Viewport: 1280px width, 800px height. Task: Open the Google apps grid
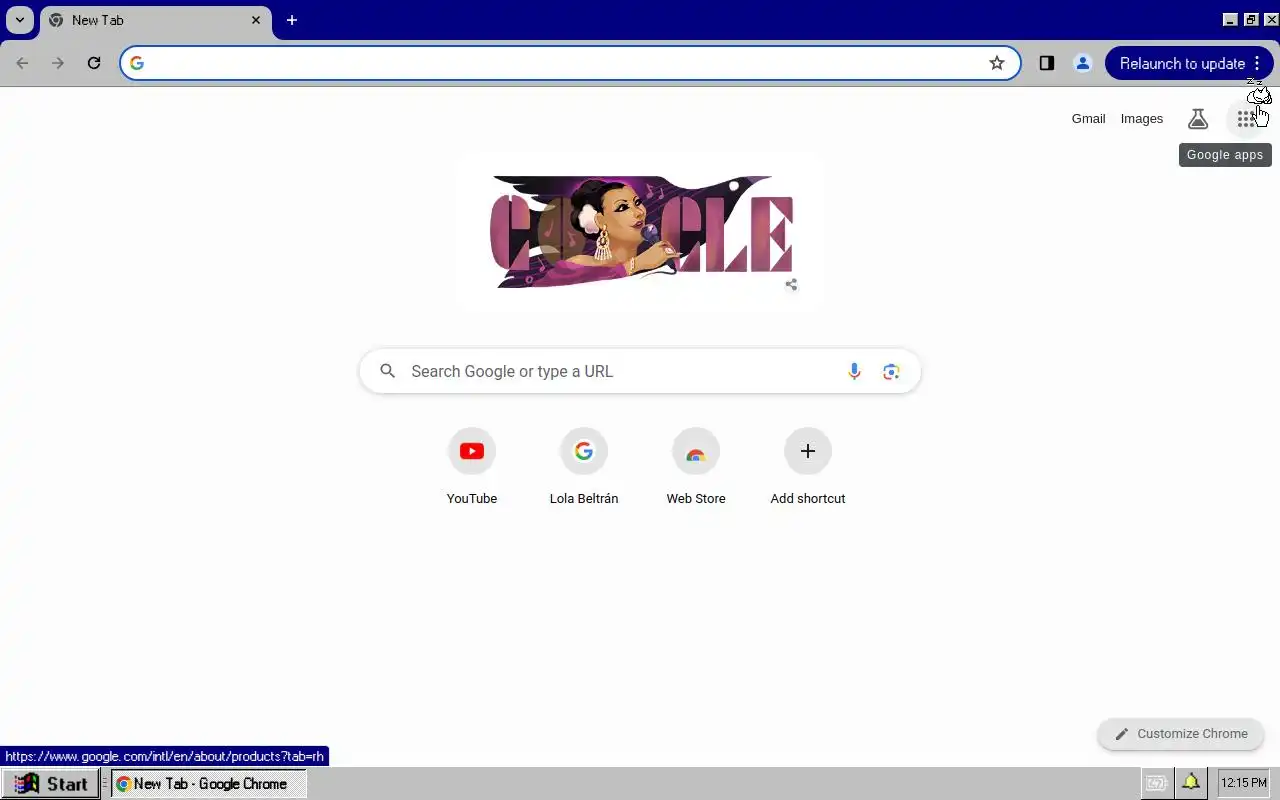click(x=1245, y=119)
